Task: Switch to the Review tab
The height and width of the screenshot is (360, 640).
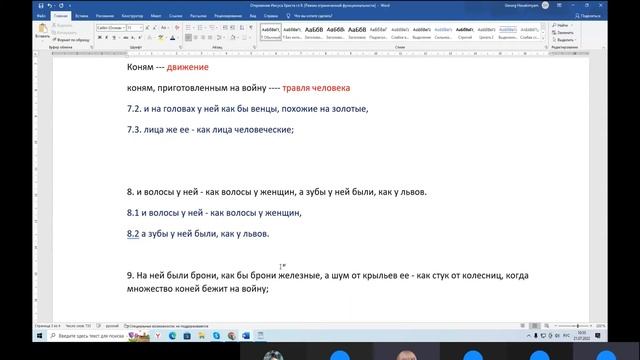Action: pyautogui.click(x=228, y=16)
